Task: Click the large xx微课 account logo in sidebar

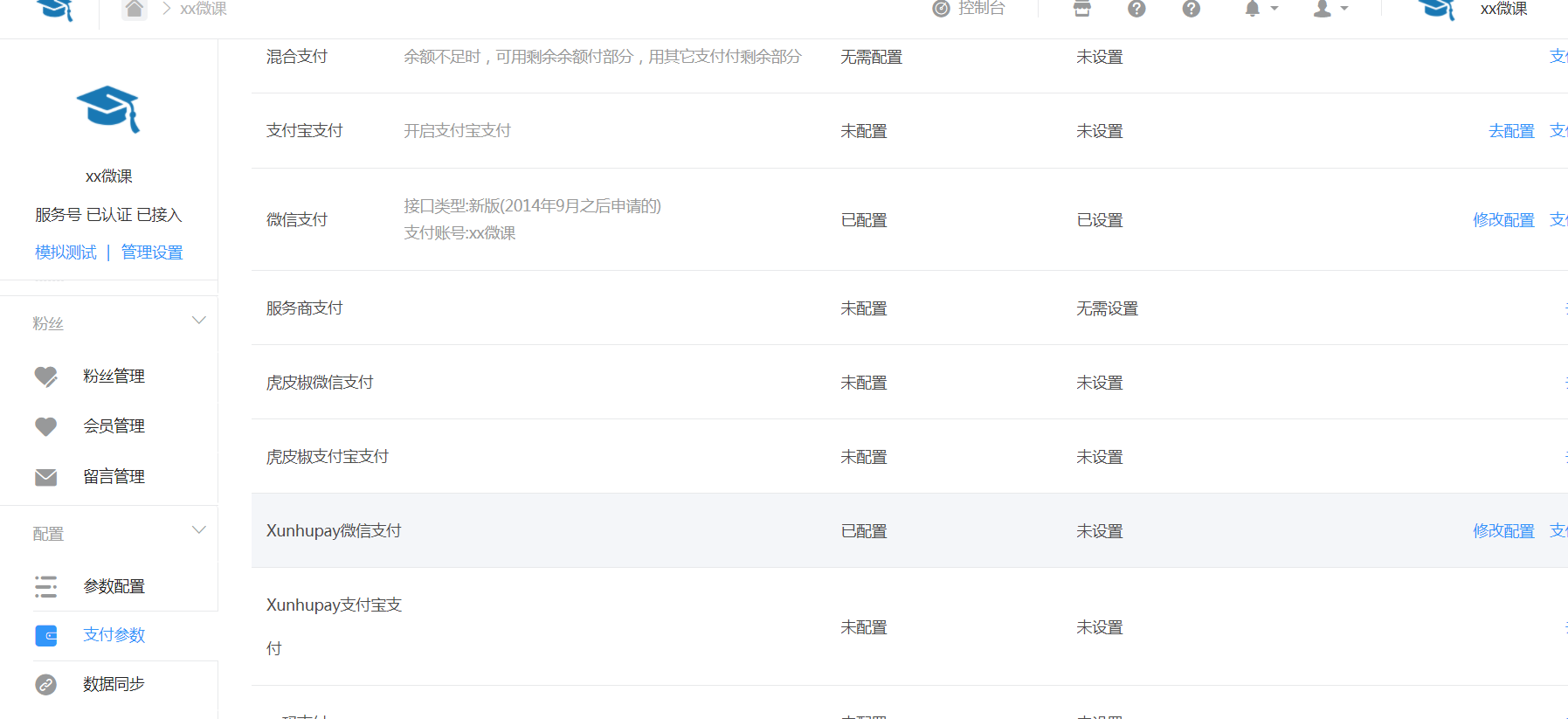Action: click(108, 109)
